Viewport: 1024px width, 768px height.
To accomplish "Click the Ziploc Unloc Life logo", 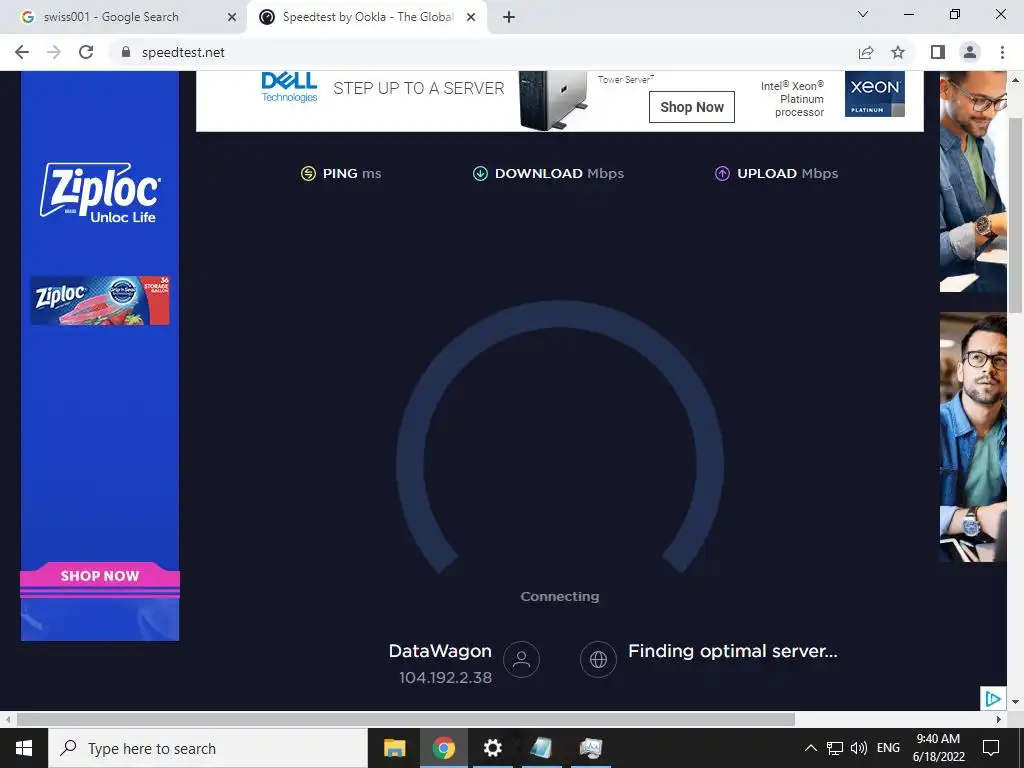I will (x=100, y=193).
